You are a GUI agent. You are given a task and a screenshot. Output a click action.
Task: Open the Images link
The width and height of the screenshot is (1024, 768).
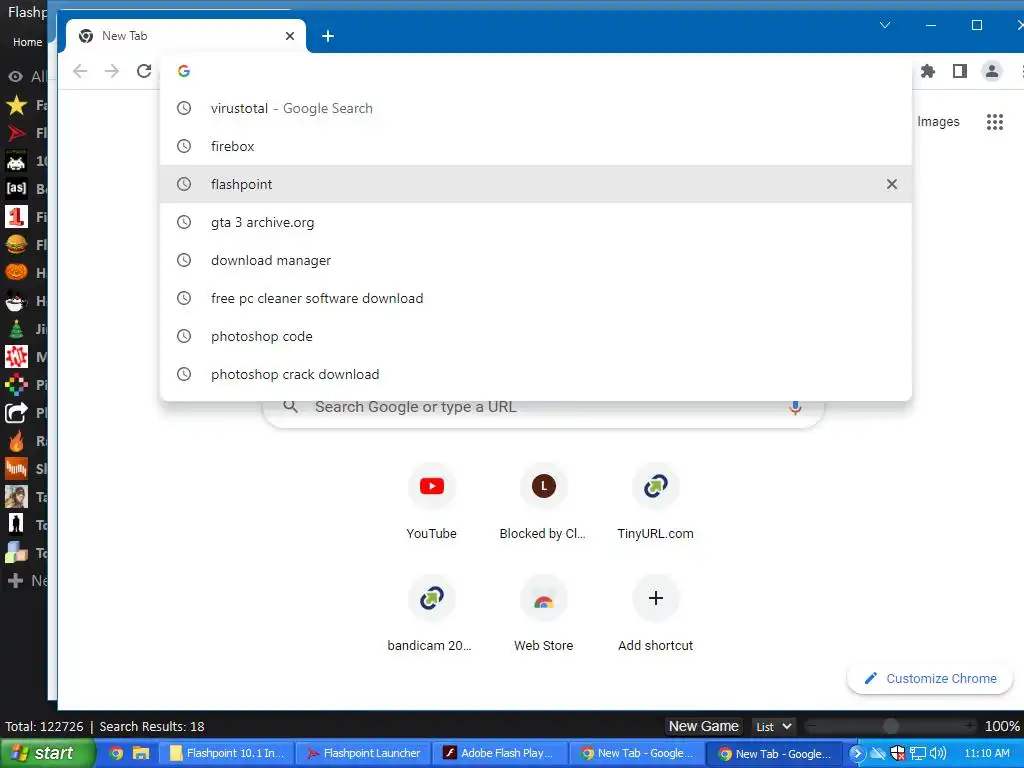[x=938, y=121]
